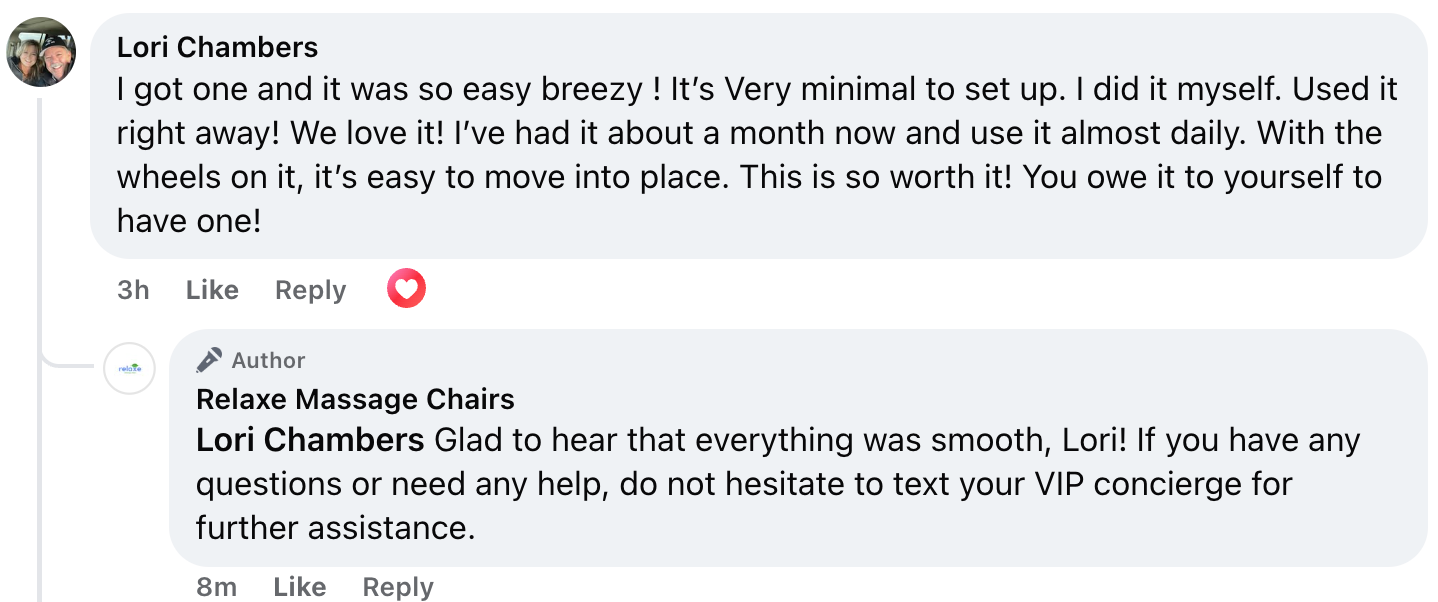The width and height of the screenshot is (1438, 602).
Task: Click the Lori Chambers mention in reply
Action: (310, 440)
